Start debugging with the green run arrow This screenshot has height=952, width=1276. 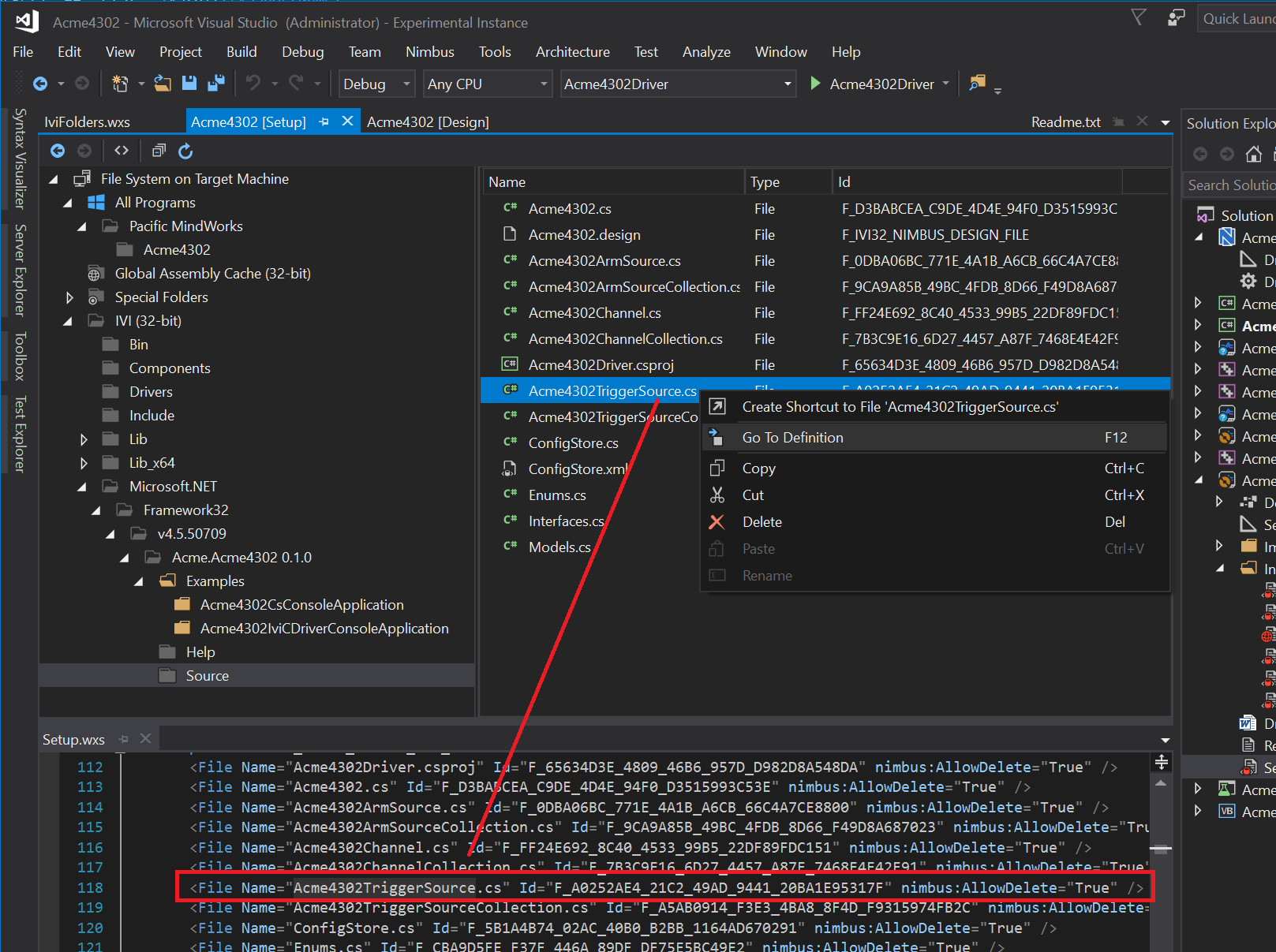coord(815,84)
